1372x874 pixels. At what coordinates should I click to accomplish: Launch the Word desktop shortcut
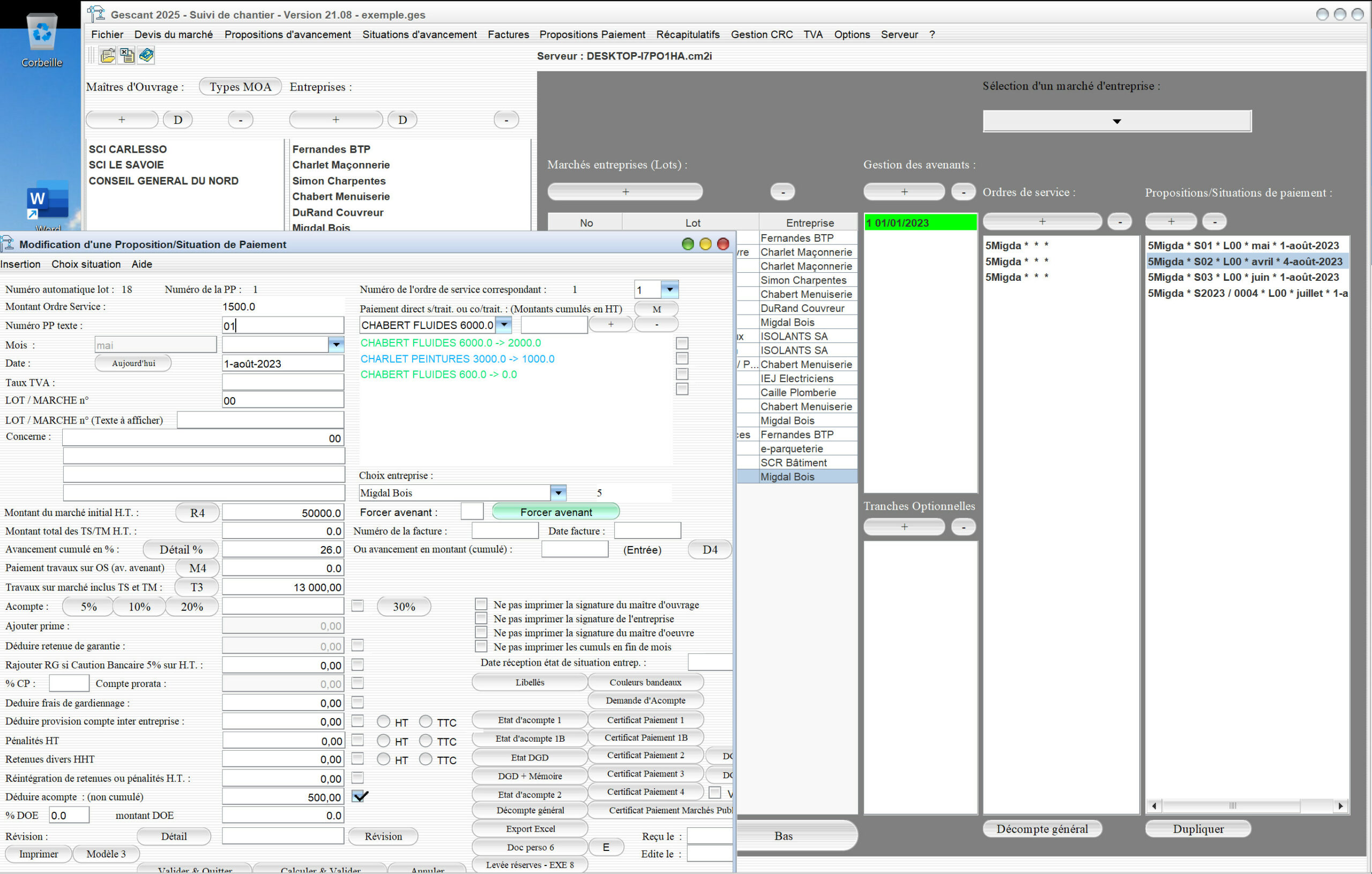47,205
